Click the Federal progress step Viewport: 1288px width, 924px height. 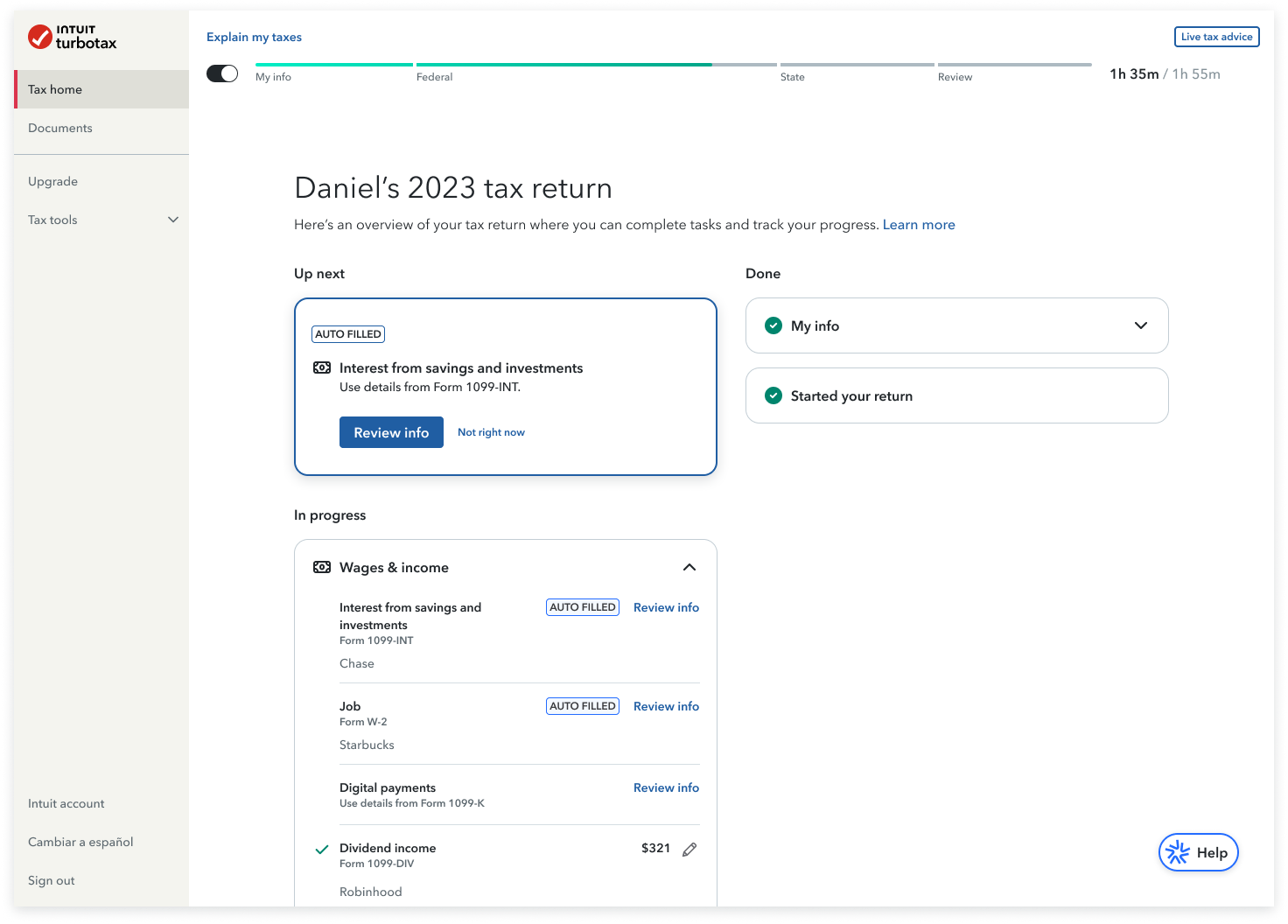[x=596, y=72]
